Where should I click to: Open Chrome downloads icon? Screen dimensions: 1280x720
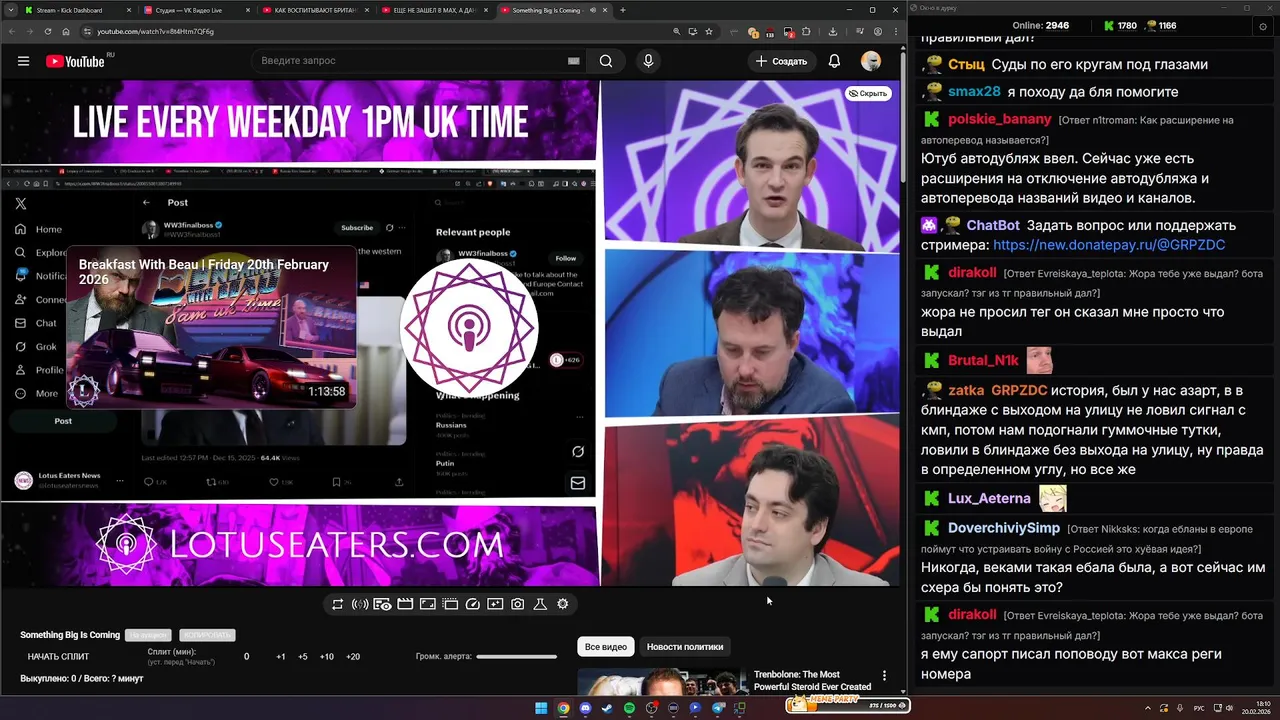pyautogui.click(x=833, y=31)
